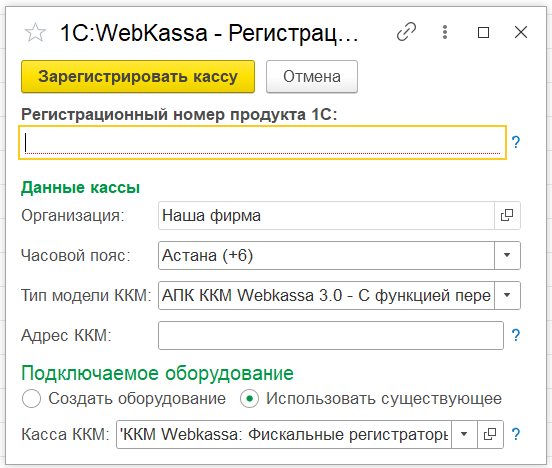Click the dialog title 1C:WebKassa - Регистрац…
Screen dimensions: 552x468
tap(209, 33)
